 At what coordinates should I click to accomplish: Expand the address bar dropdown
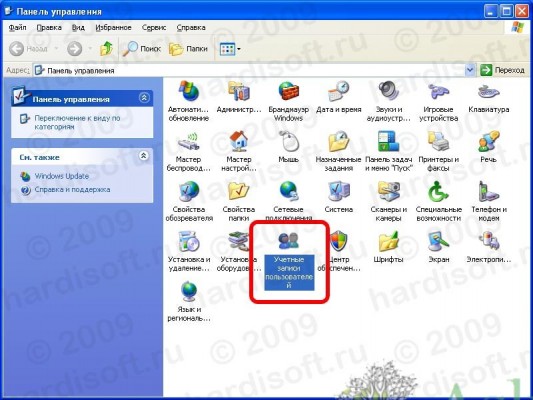[470, 70]
